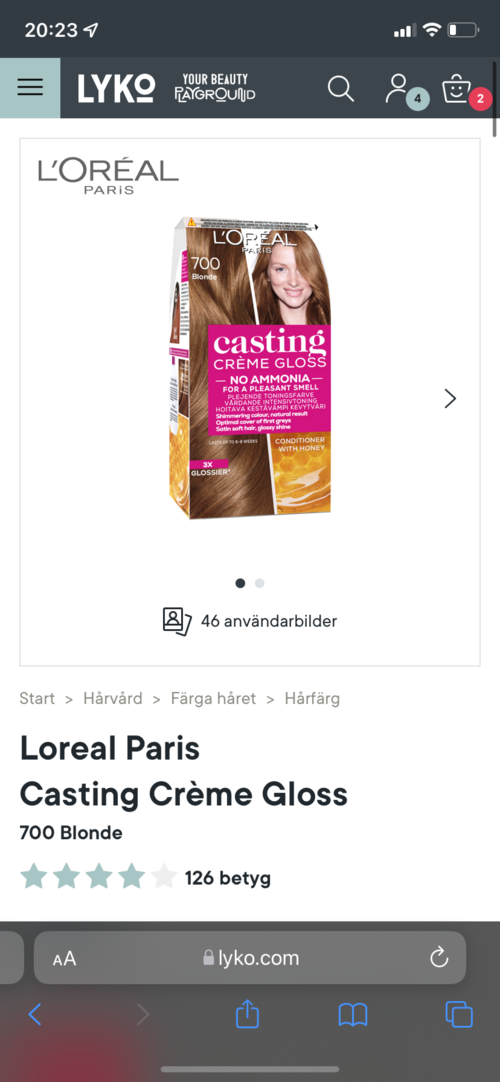Screen dimensions: 500x1082
Task: Open the 126 betyg star ratings
Action: point(146,878)
